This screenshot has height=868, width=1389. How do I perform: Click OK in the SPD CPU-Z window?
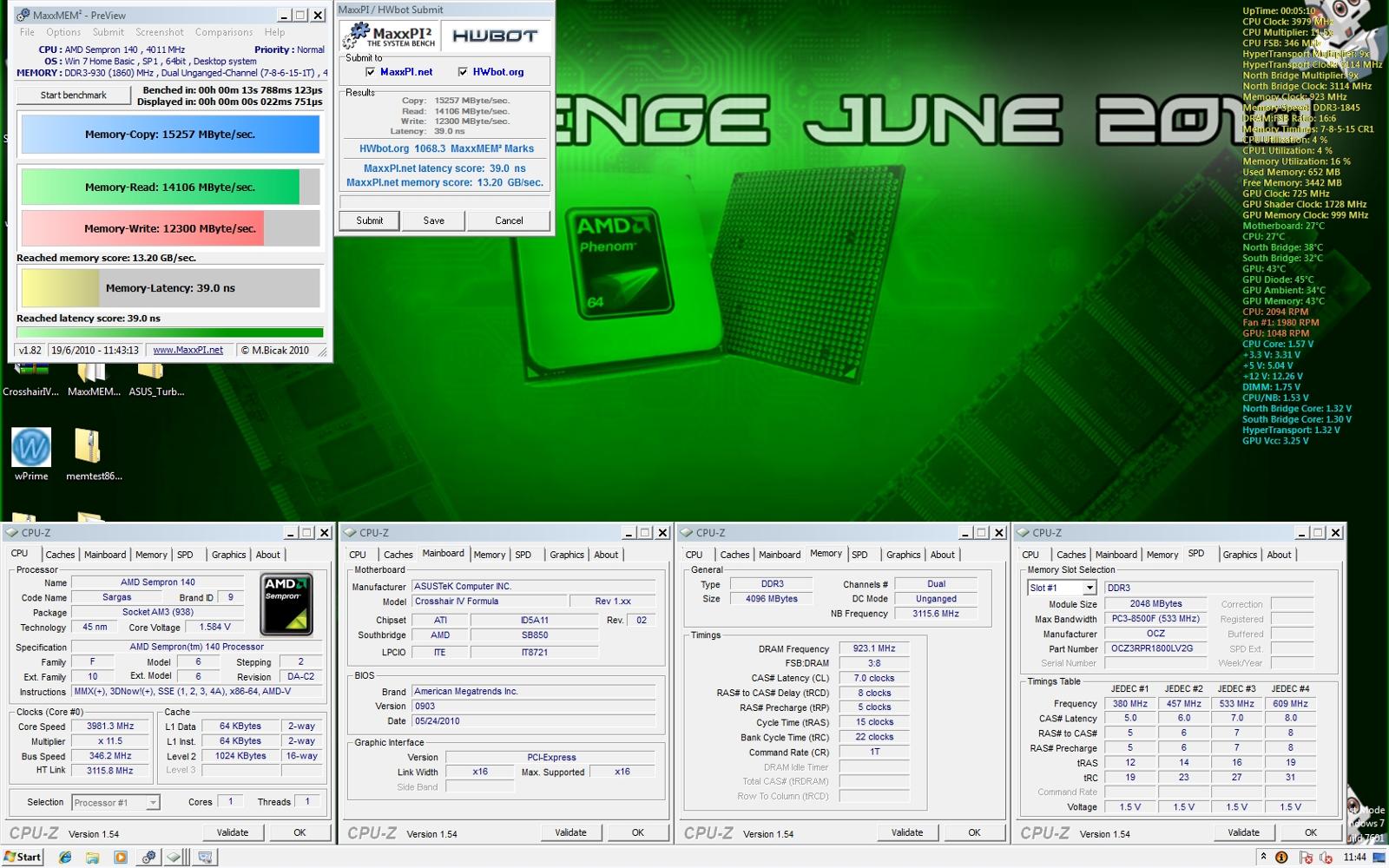(1311, 832)
